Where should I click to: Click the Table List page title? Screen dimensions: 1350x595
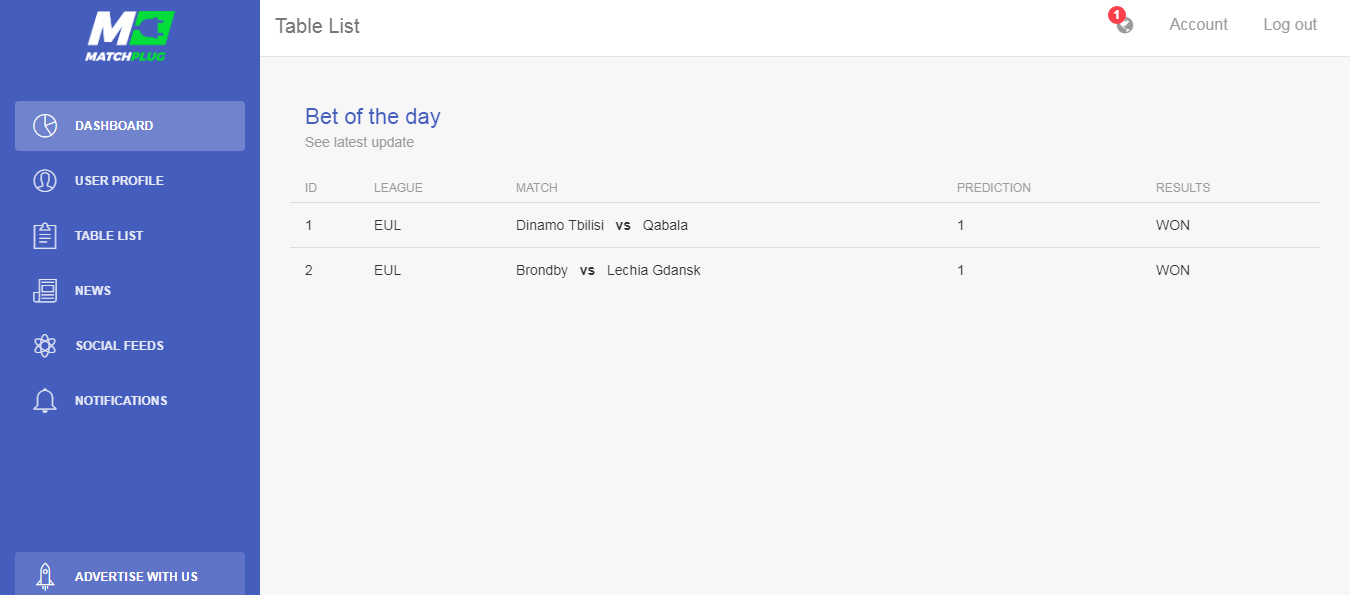coord(317,26)
